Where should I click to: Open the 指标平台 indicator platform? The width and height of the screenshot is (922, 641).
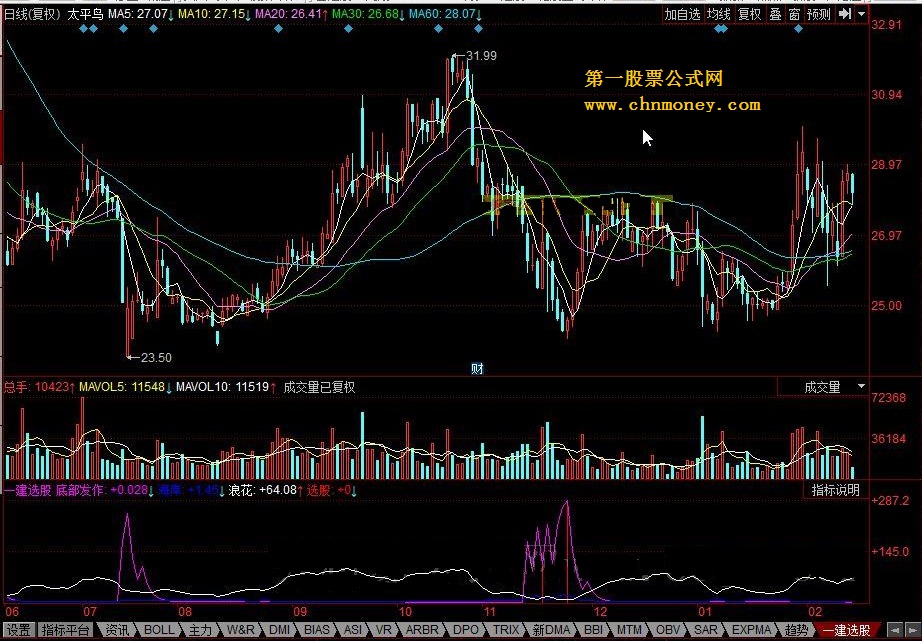(66, 630)
